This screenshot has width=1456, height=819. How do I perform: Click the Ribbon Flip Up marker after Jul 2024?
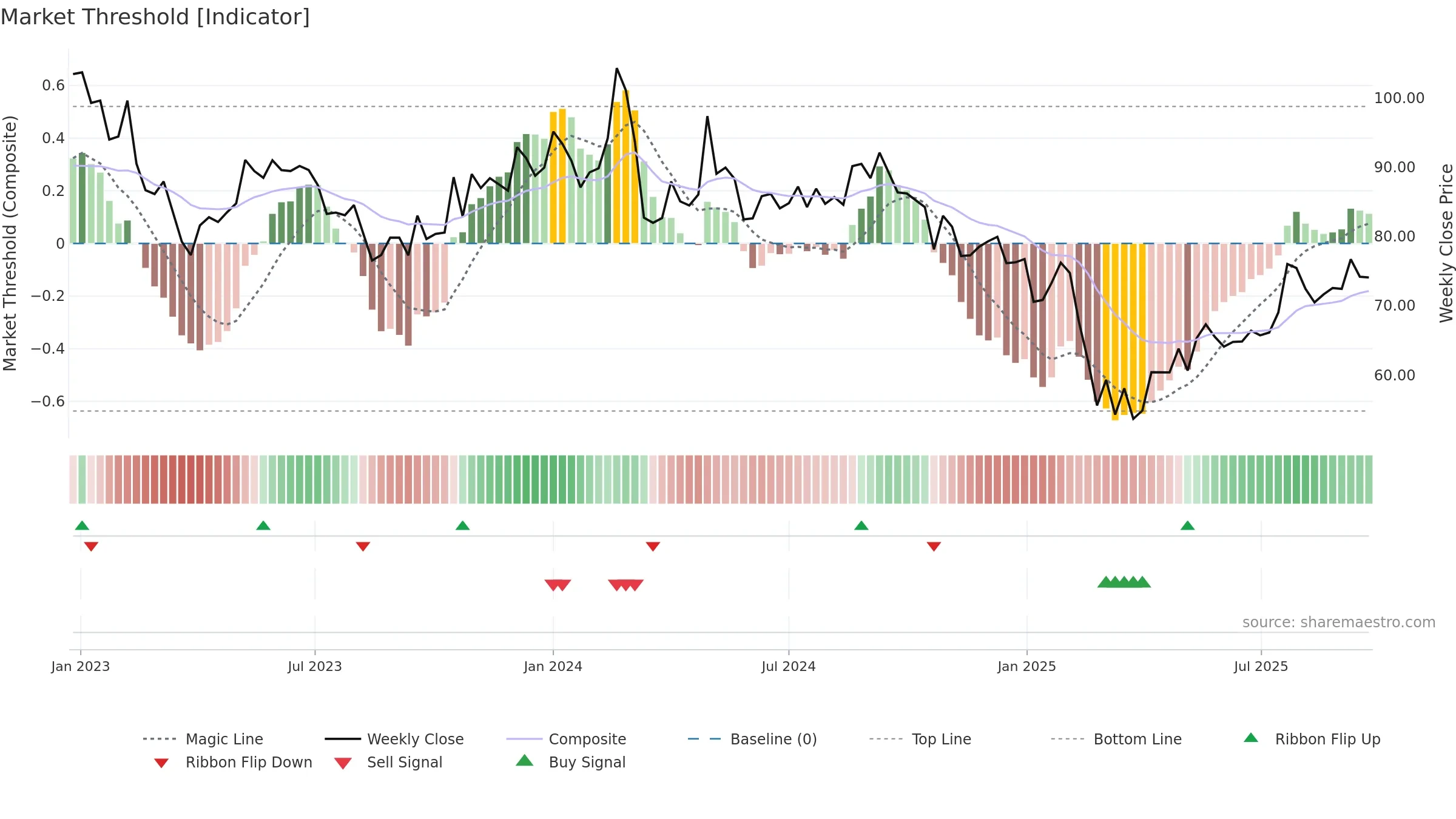point(861,525)
